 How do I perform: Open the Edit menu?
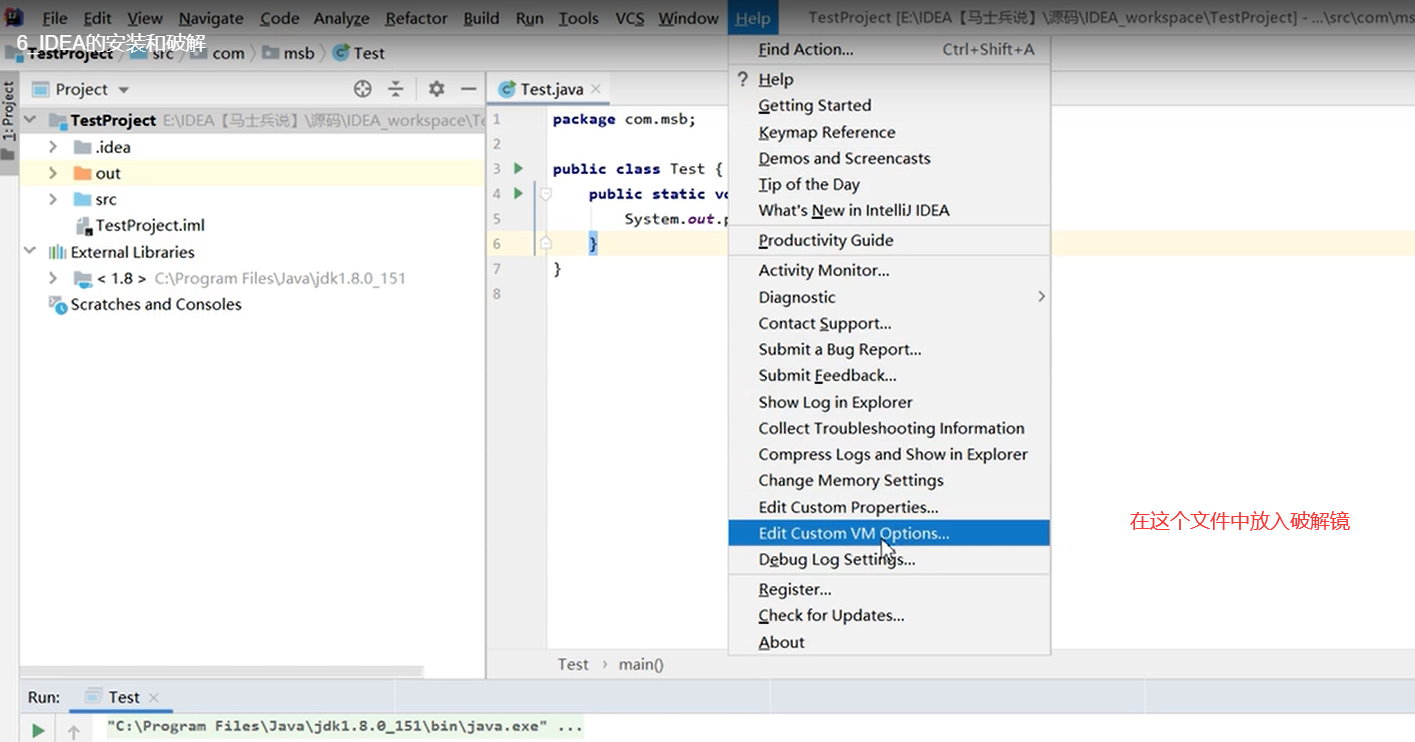(x=97, y=18)
